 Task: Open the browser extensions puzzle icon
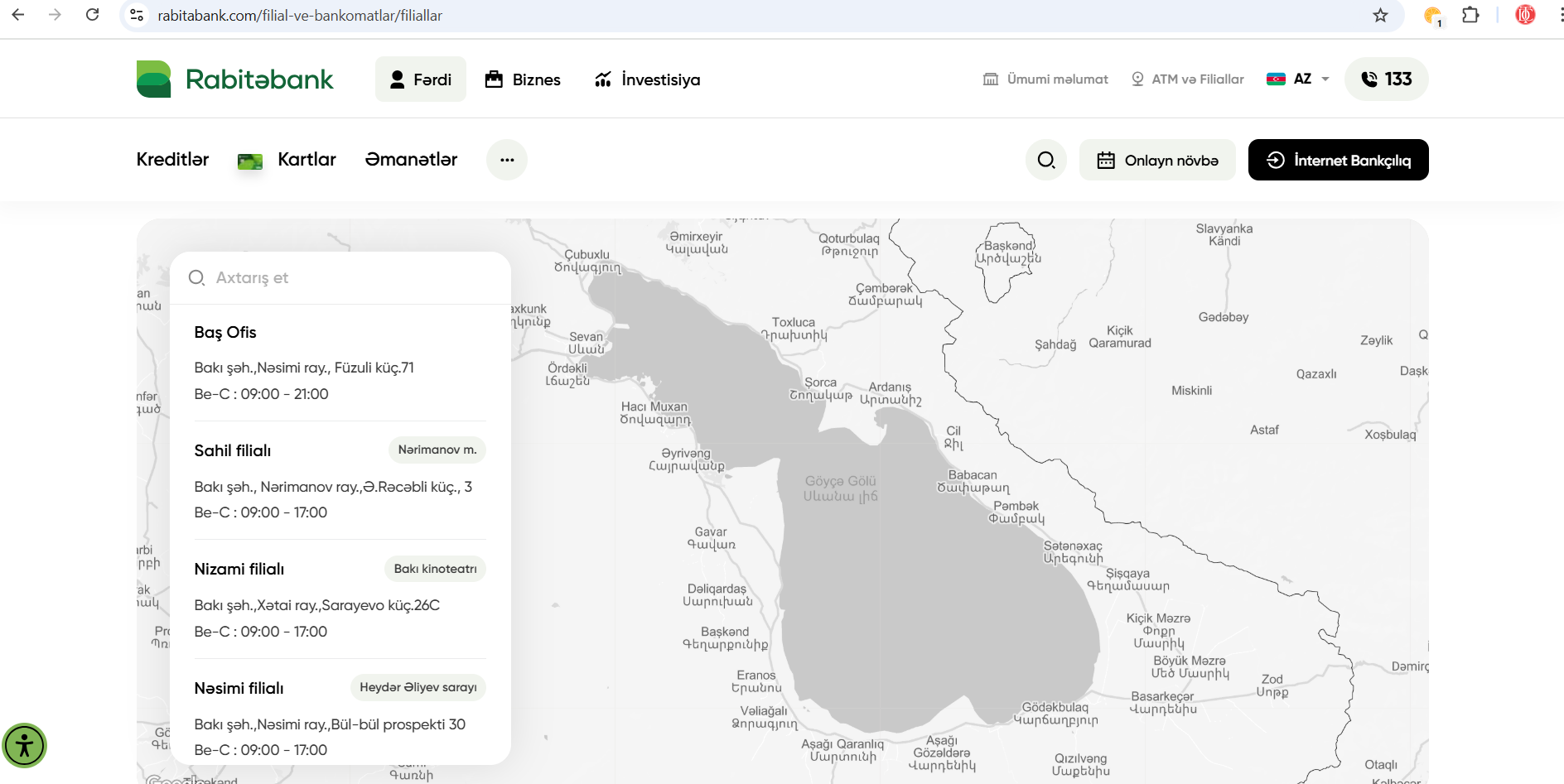(x=1470, y=16)
